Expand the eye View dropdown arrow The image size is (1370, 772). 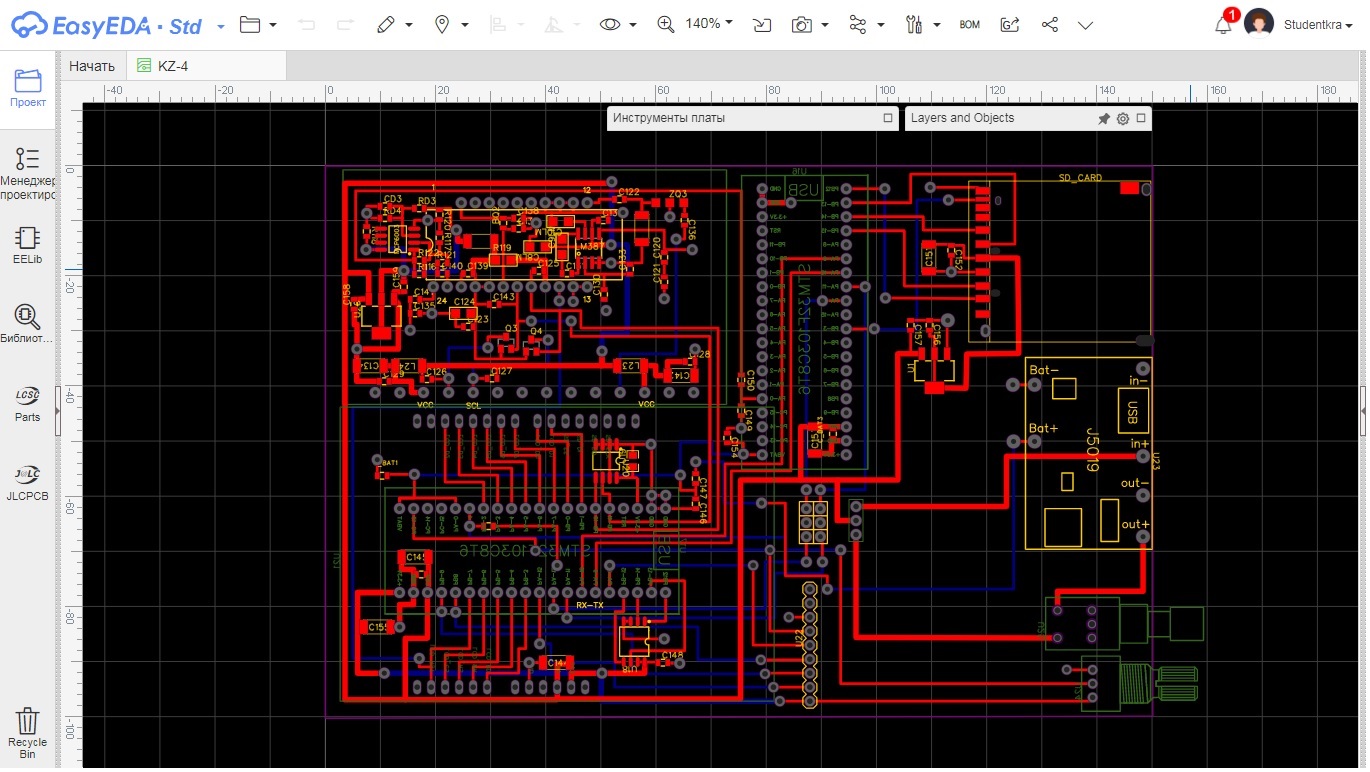coord(634,25)
